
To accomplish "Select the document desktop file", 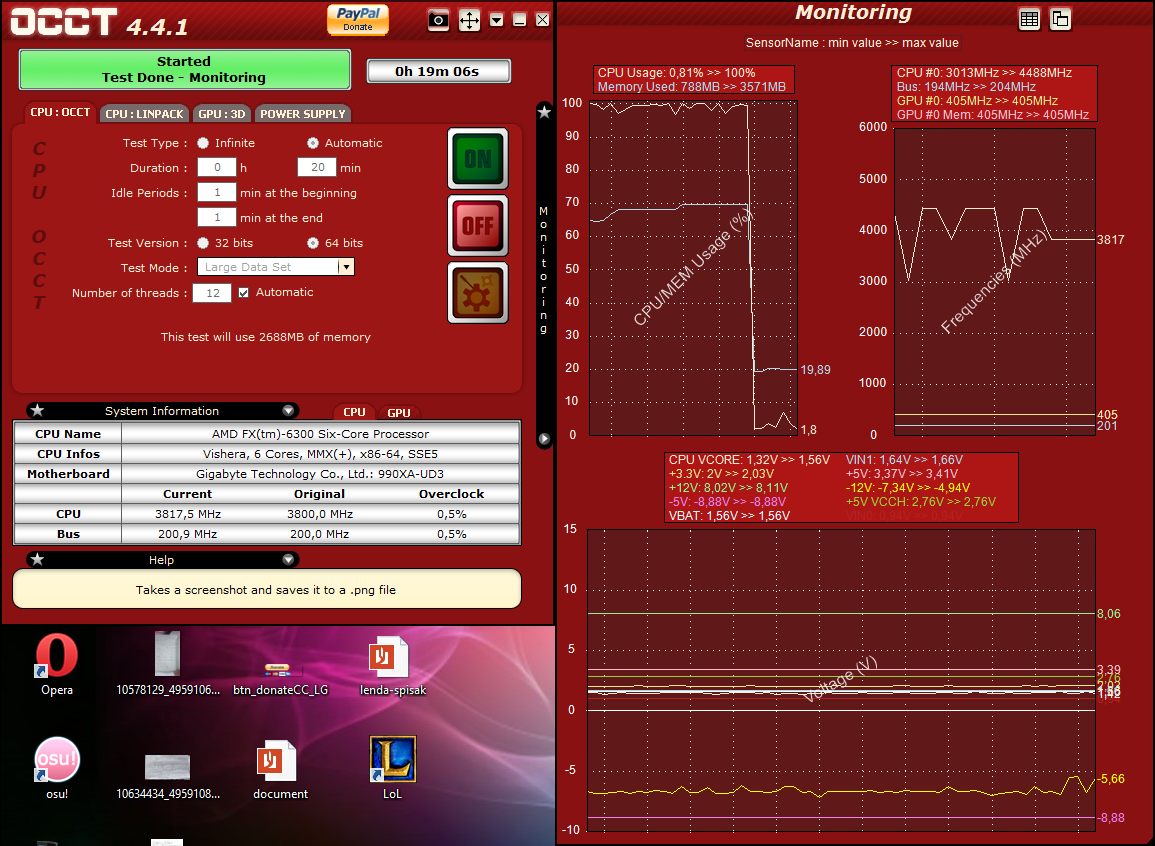I will point(280,769).
